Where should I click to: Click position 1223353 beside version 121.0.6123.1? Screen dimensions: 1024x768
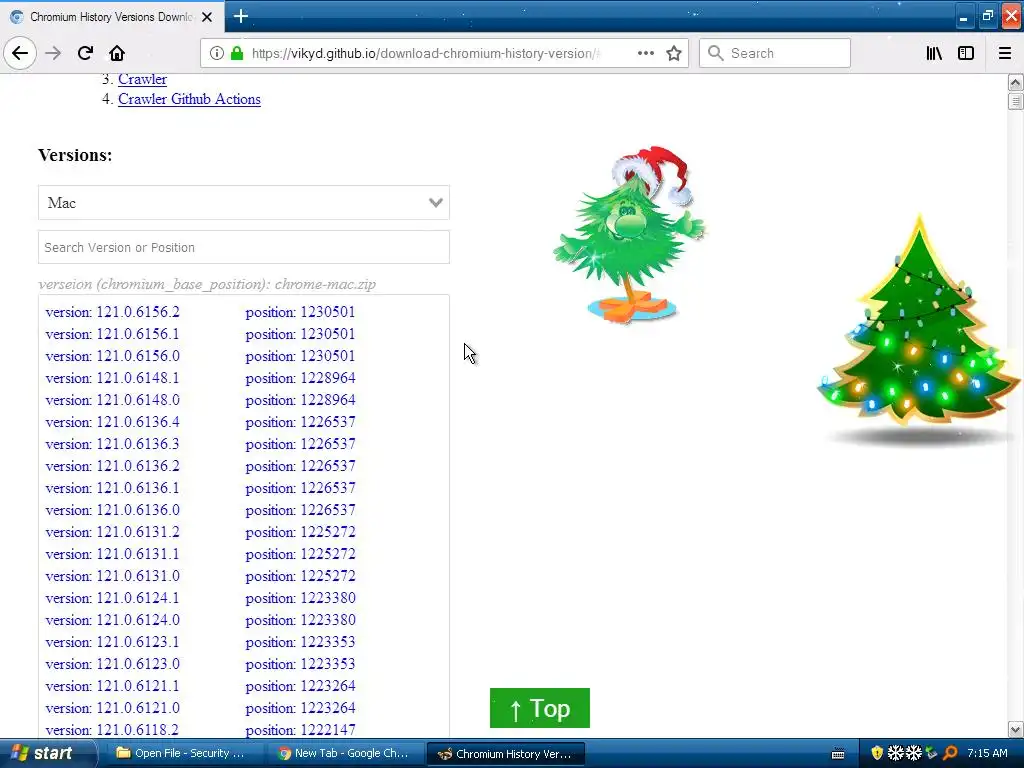coord(300,642)
